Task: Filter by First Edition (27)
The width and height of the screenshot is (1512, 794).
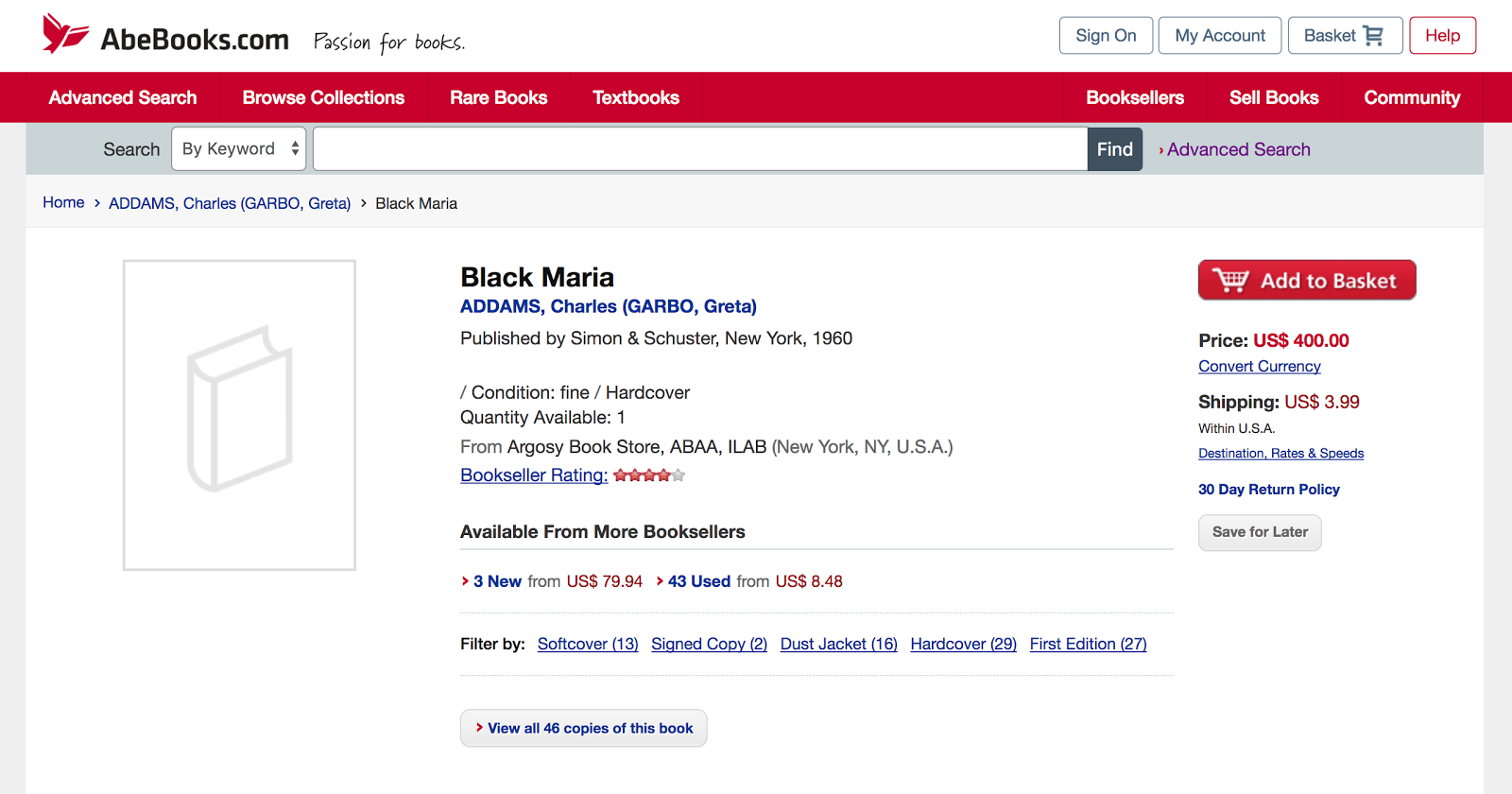Action: (1088, 644)
